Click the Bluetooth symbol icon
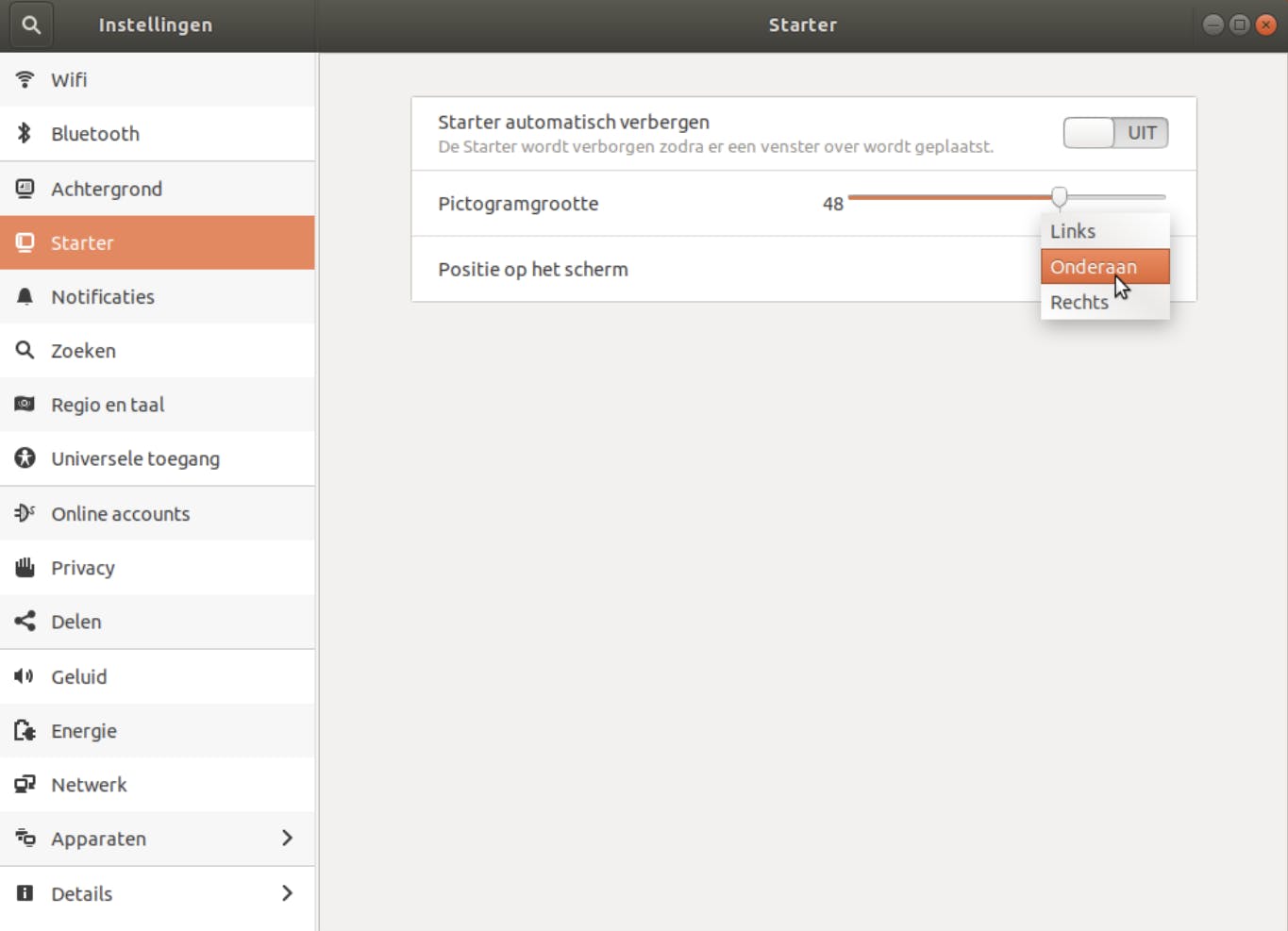The height and width of the screenshot is (931, 1288). coord(25,133)
